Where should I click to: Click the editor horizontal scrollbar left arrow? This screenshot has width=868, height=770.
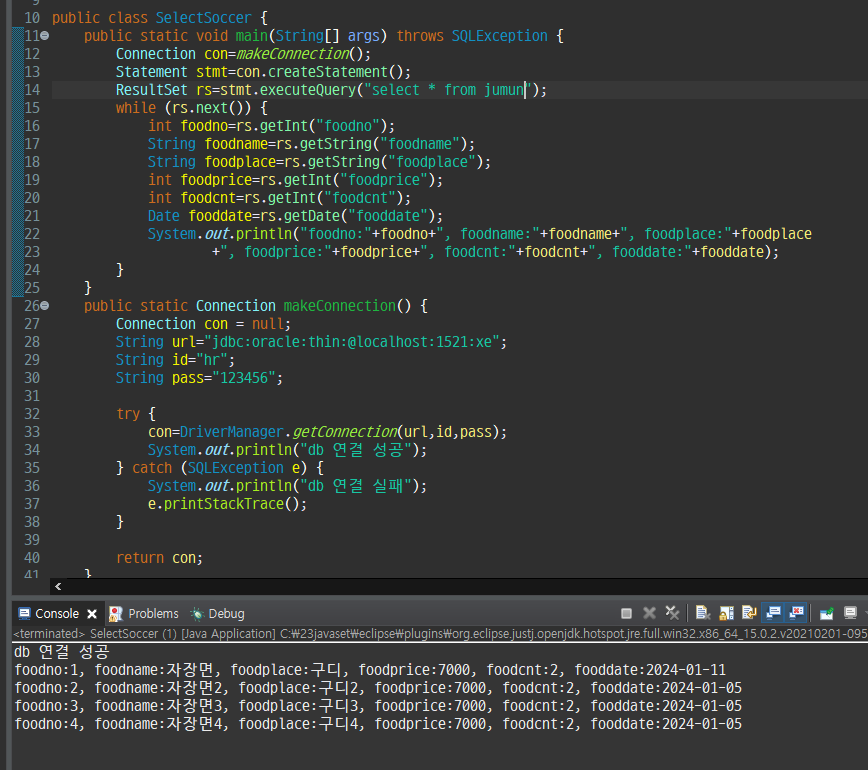(58, 587)
